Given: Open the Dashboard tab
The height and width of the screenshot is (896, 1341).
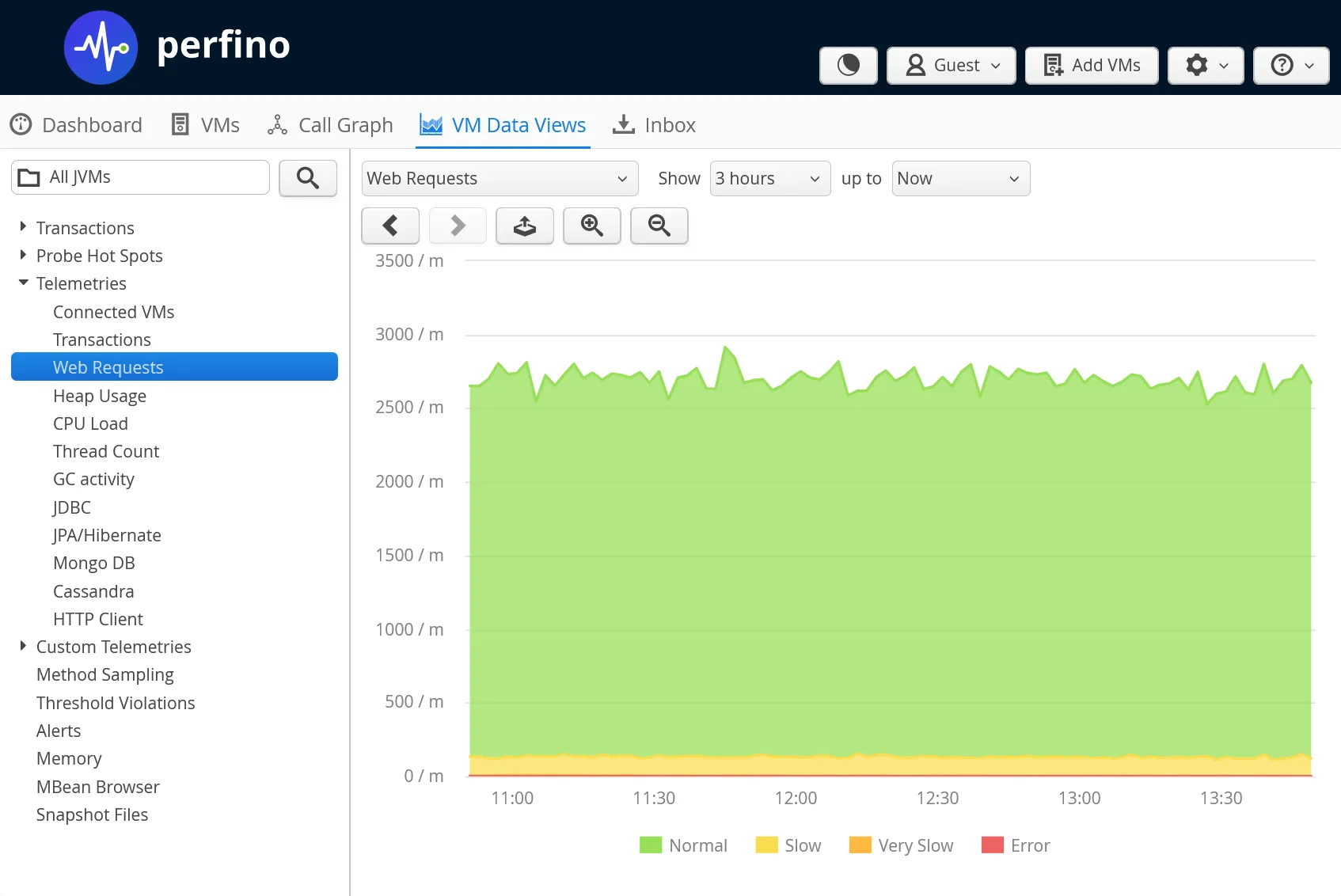Looking at the screenshot, I should tap(77, 125).
